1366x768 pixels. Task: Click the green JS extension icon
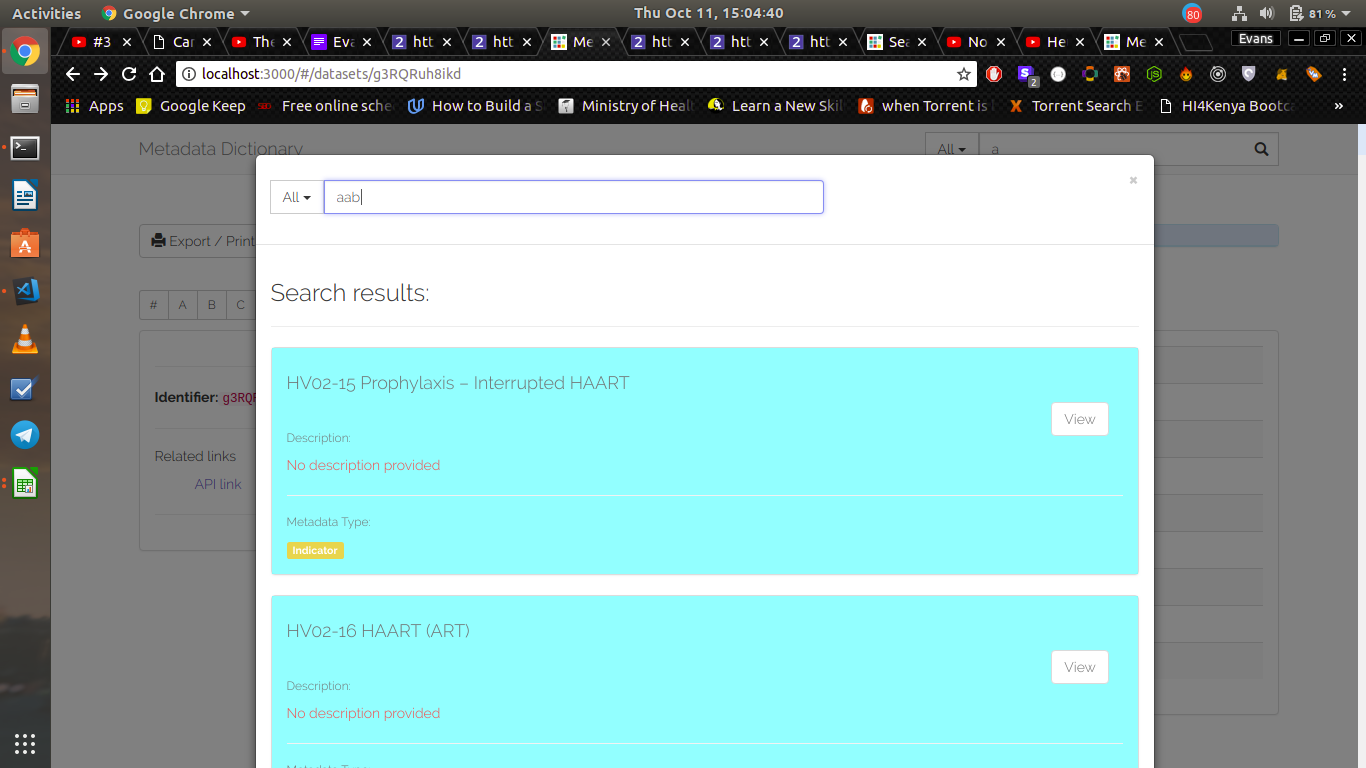pos(1154,74)
